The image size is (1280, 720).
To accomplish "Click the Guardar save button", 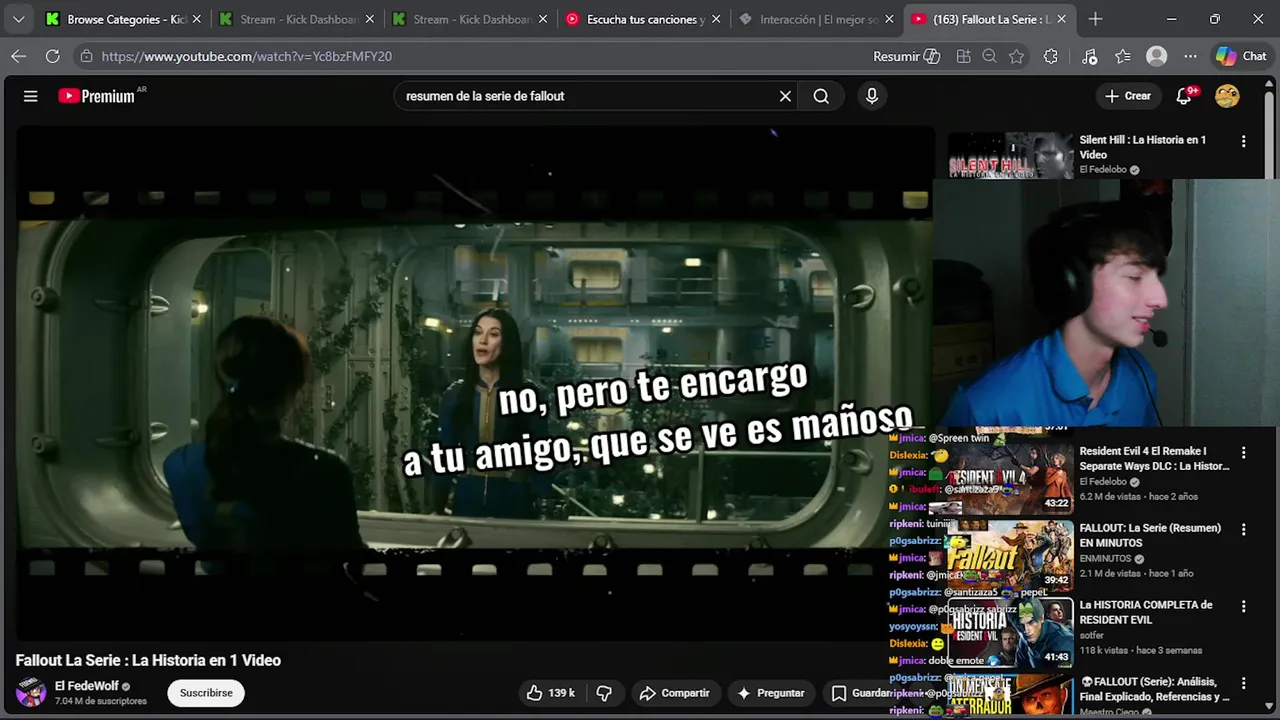I will tap(862, 693).
